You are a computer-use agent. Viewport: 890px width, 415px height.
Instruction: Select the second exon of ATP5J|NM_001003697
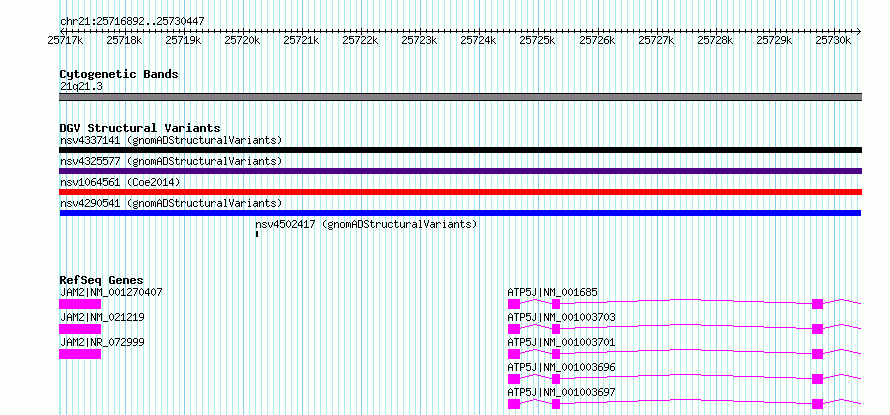556,404
